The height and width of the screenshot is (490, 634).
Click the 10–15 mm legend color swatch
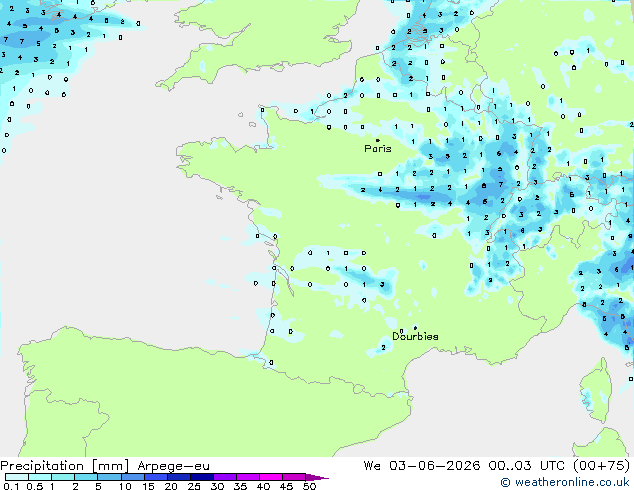coord(132,477)
